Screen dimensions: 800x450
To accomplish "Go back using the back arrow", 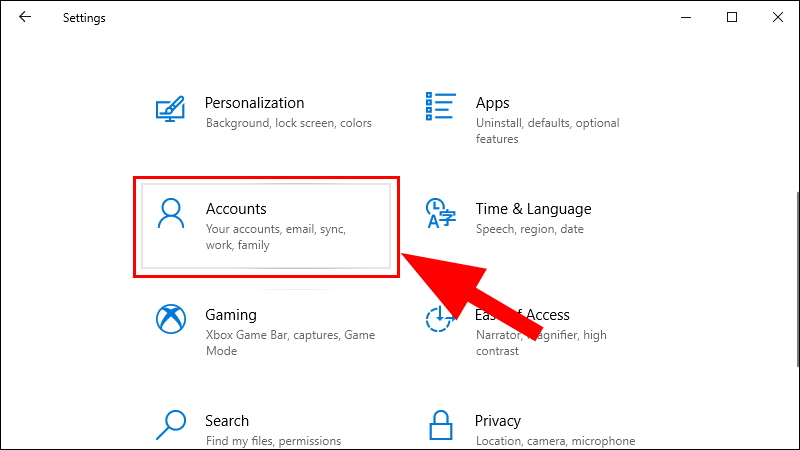I will 25,17.
